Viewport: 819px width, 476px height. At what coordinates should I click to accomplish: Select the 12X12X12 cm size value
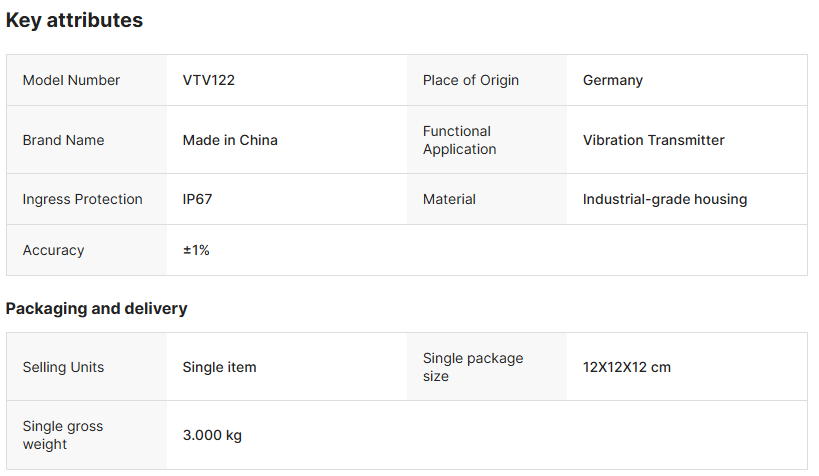626,367
